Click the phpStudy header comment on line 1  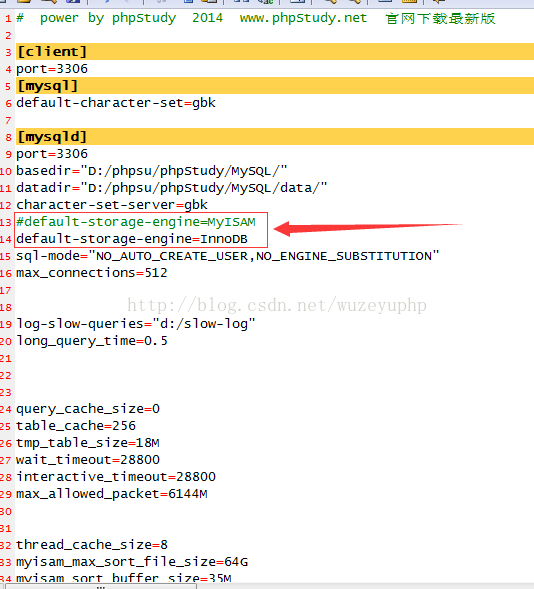click(x=256, y=18)
